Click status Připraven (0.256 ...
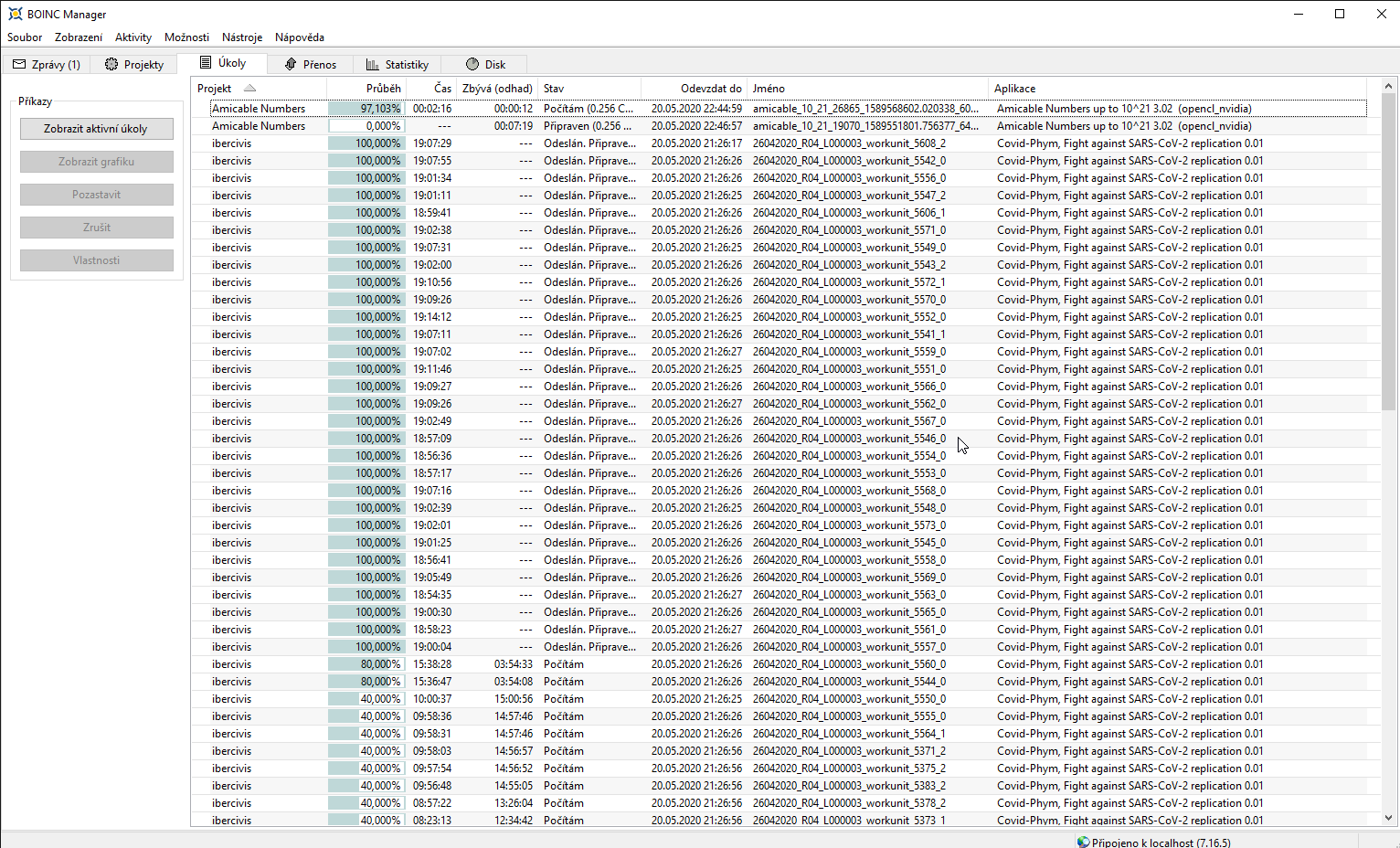This screenshot has width=1400, height=848. [589, 126]
